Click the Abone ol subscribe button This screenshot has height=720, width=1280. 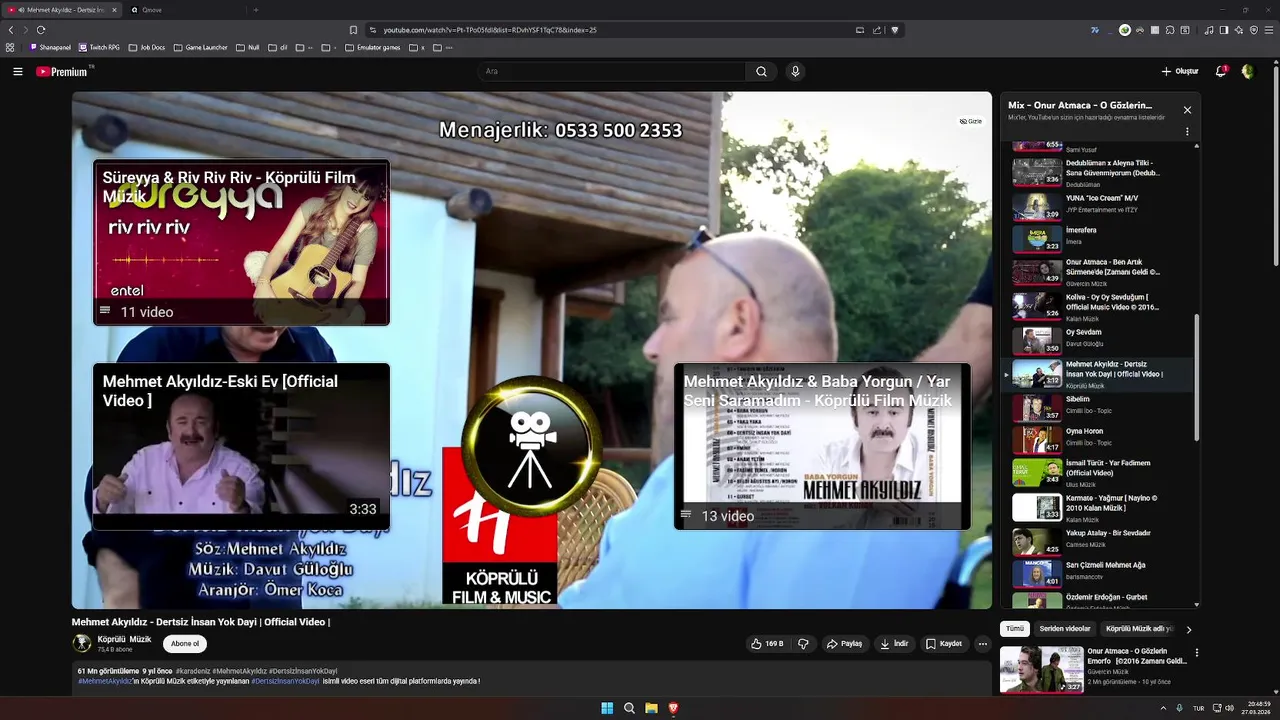pos(185,644)
